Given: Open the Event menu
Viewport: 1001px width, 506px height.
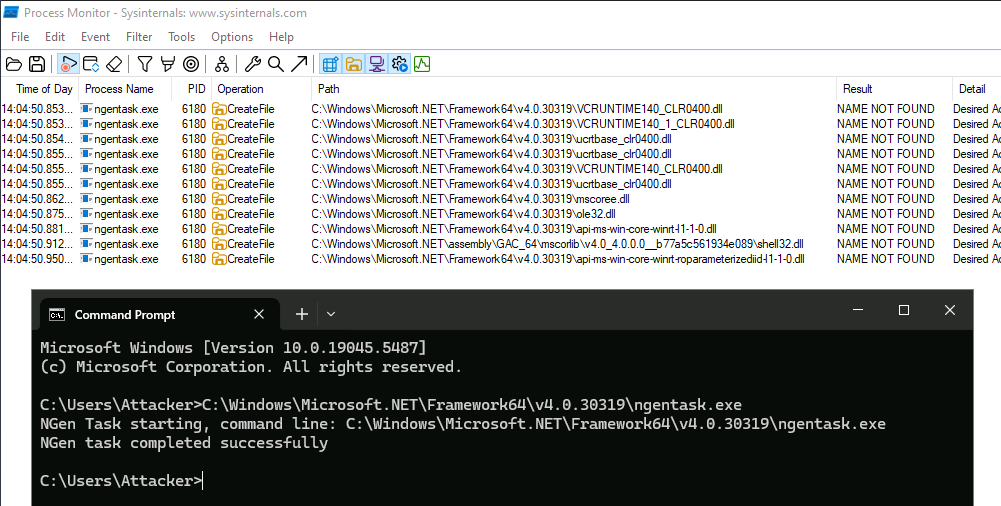Looking at the screenshot, I should [95, 37].
